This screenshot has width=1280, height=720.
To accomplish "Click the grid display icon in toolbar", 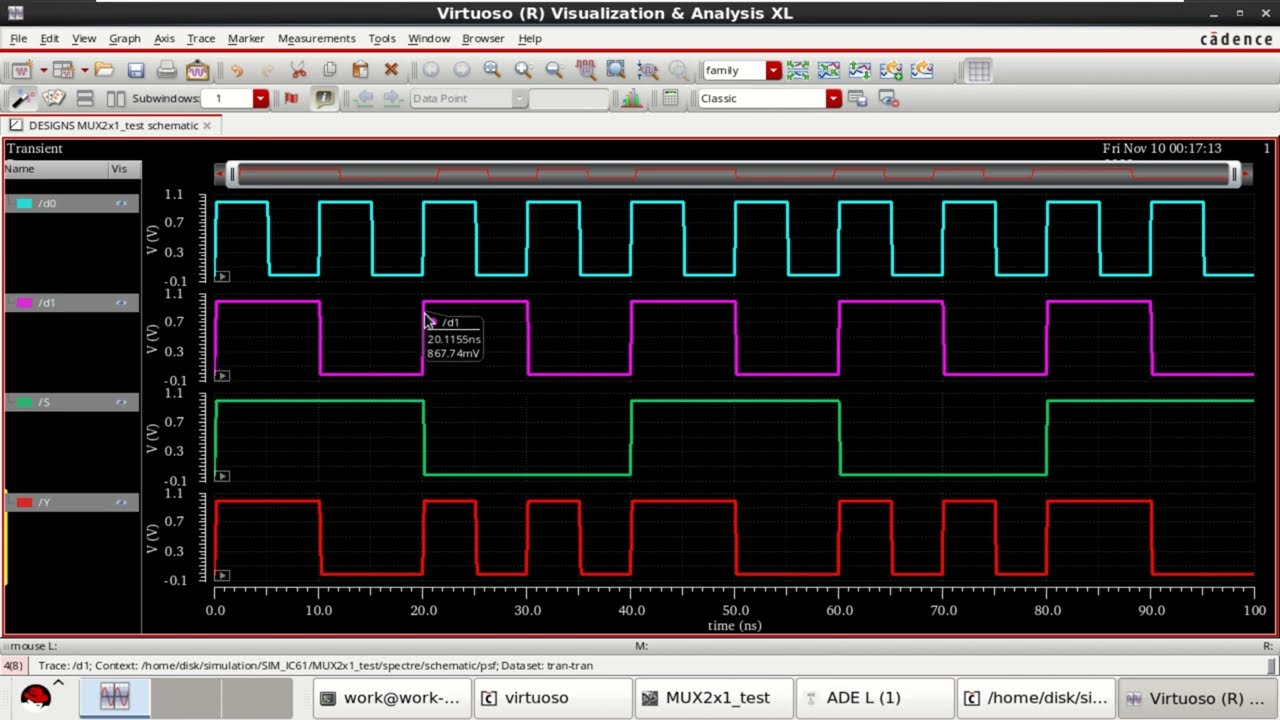I will (979, 70).
